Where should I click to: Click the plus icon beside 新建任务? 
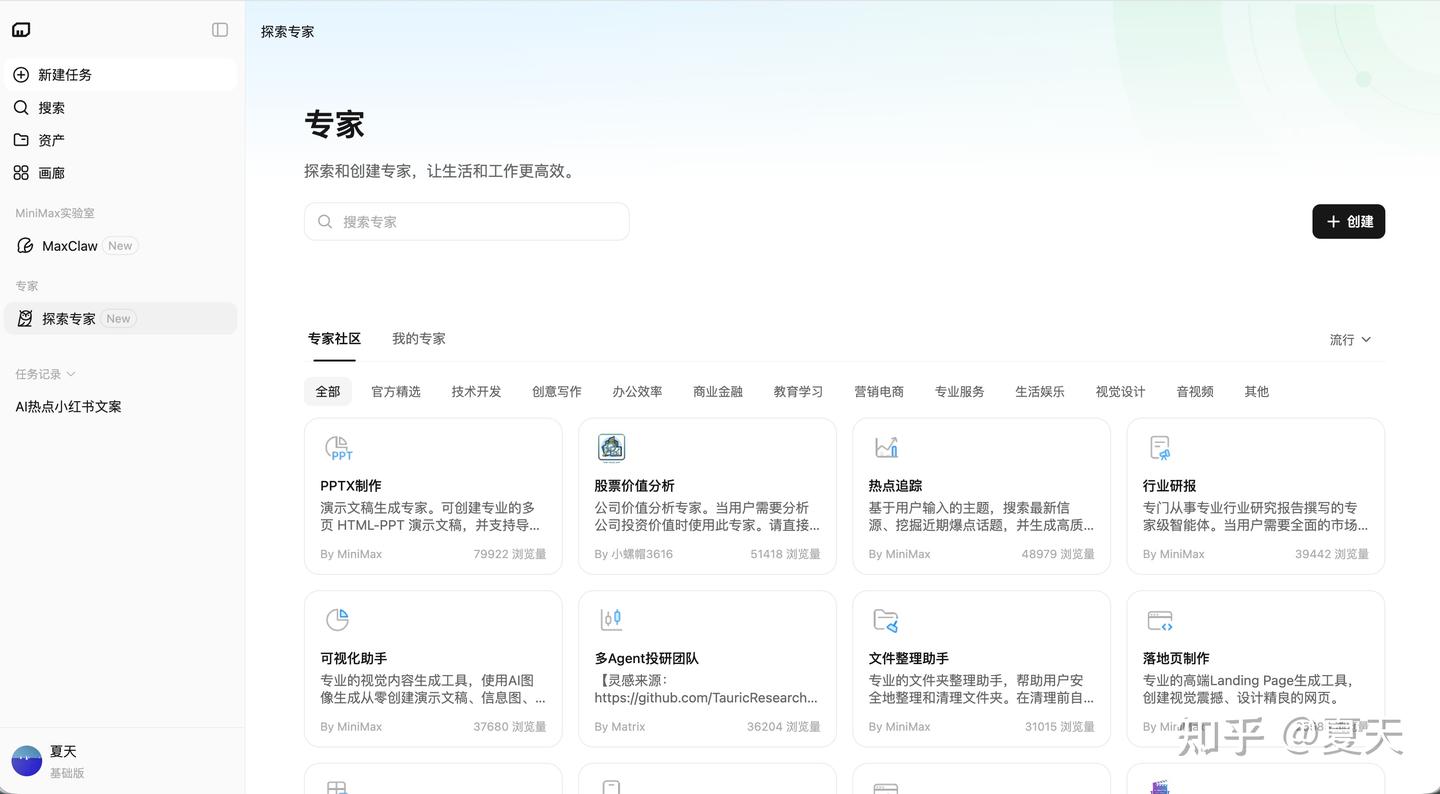click(x=21, y=74)
